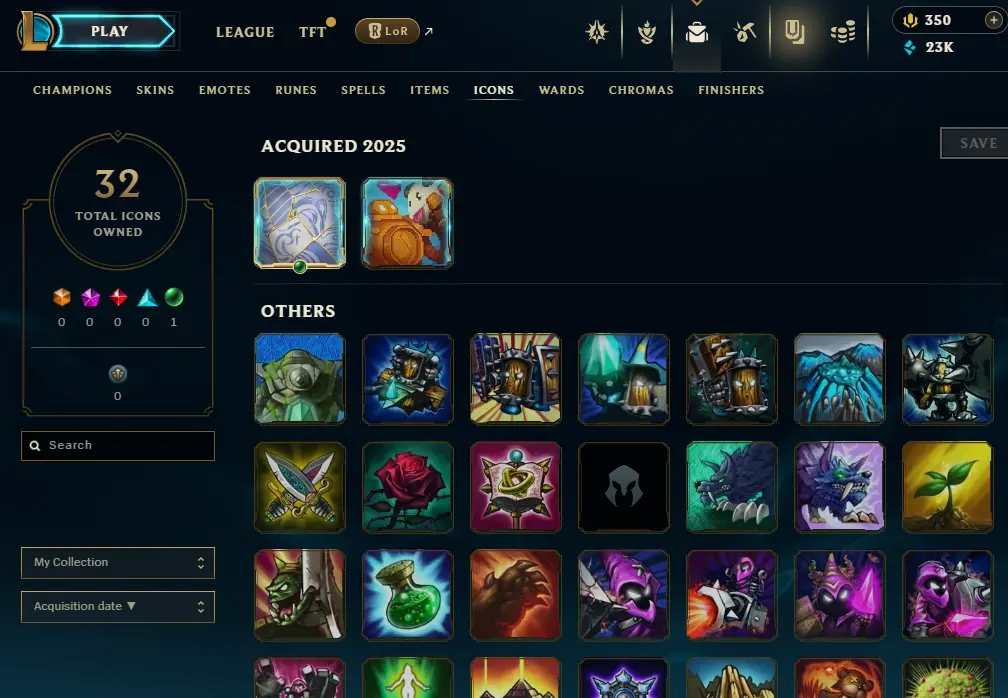Click the League client logo
The image size is (1008, 698).
34,31
